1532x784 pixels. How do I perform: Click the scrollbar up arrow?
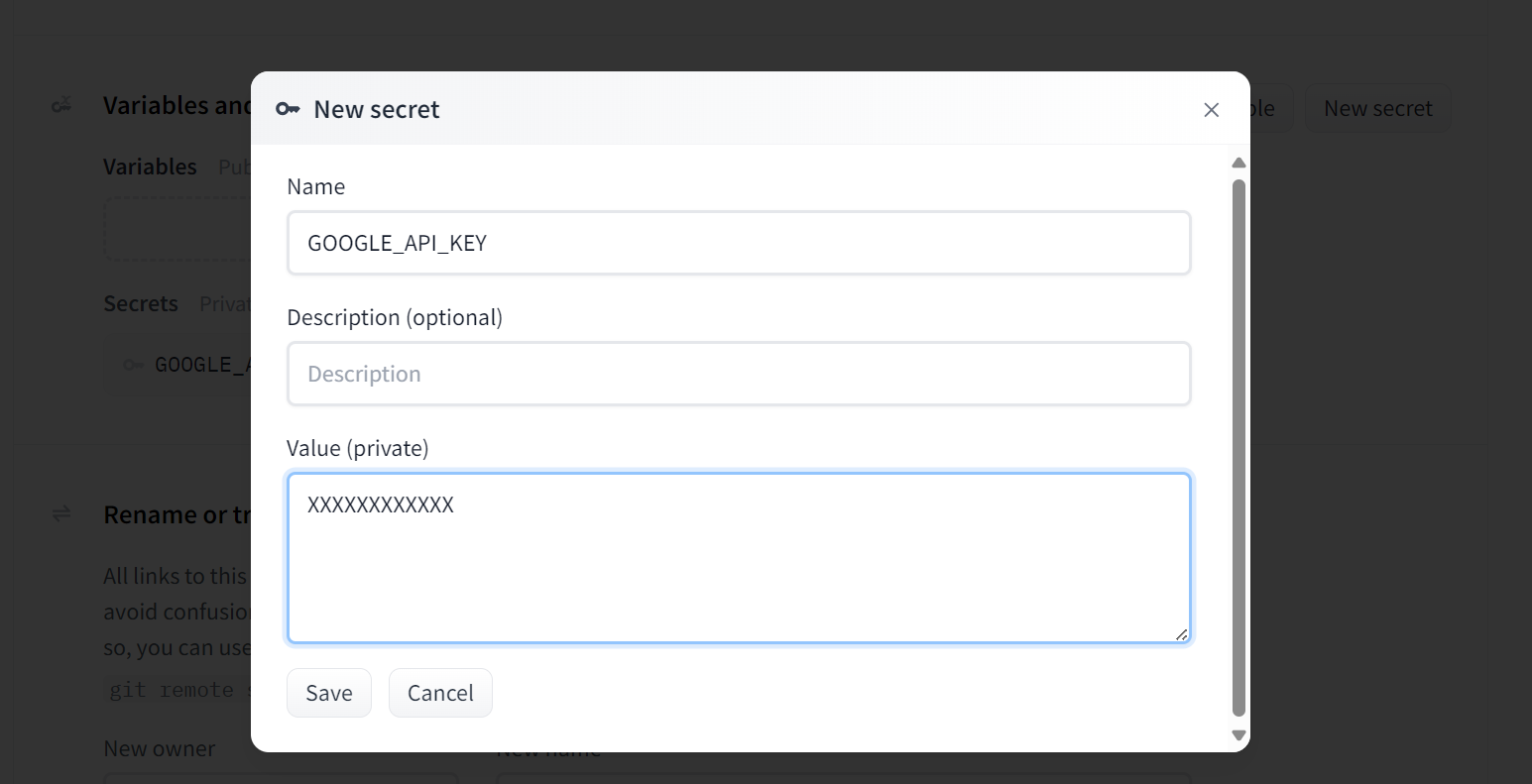[x=1238, y=163]
